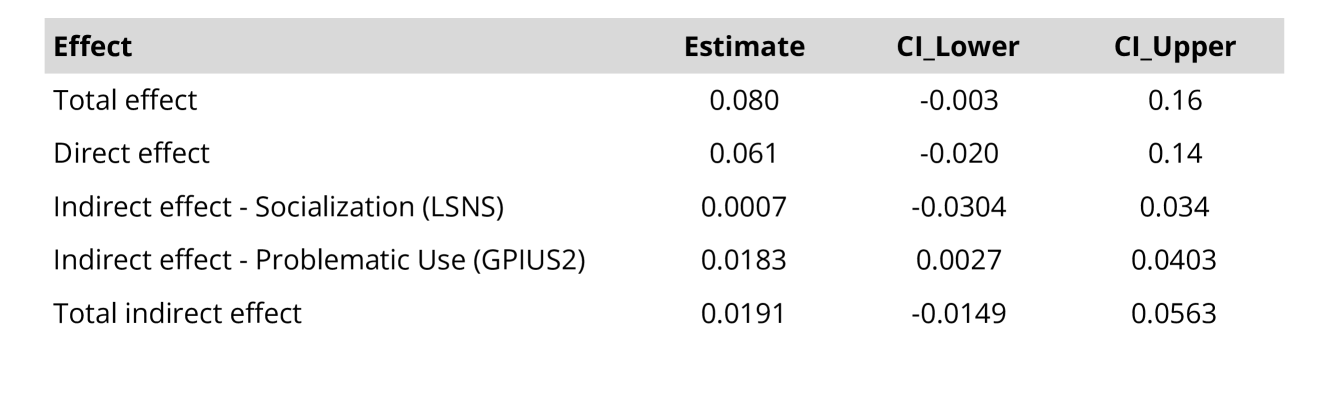Viewport: 1329px width, 409px height.
Task: Select the Direct effect estimate 0.061
Action: pos(744,153)
